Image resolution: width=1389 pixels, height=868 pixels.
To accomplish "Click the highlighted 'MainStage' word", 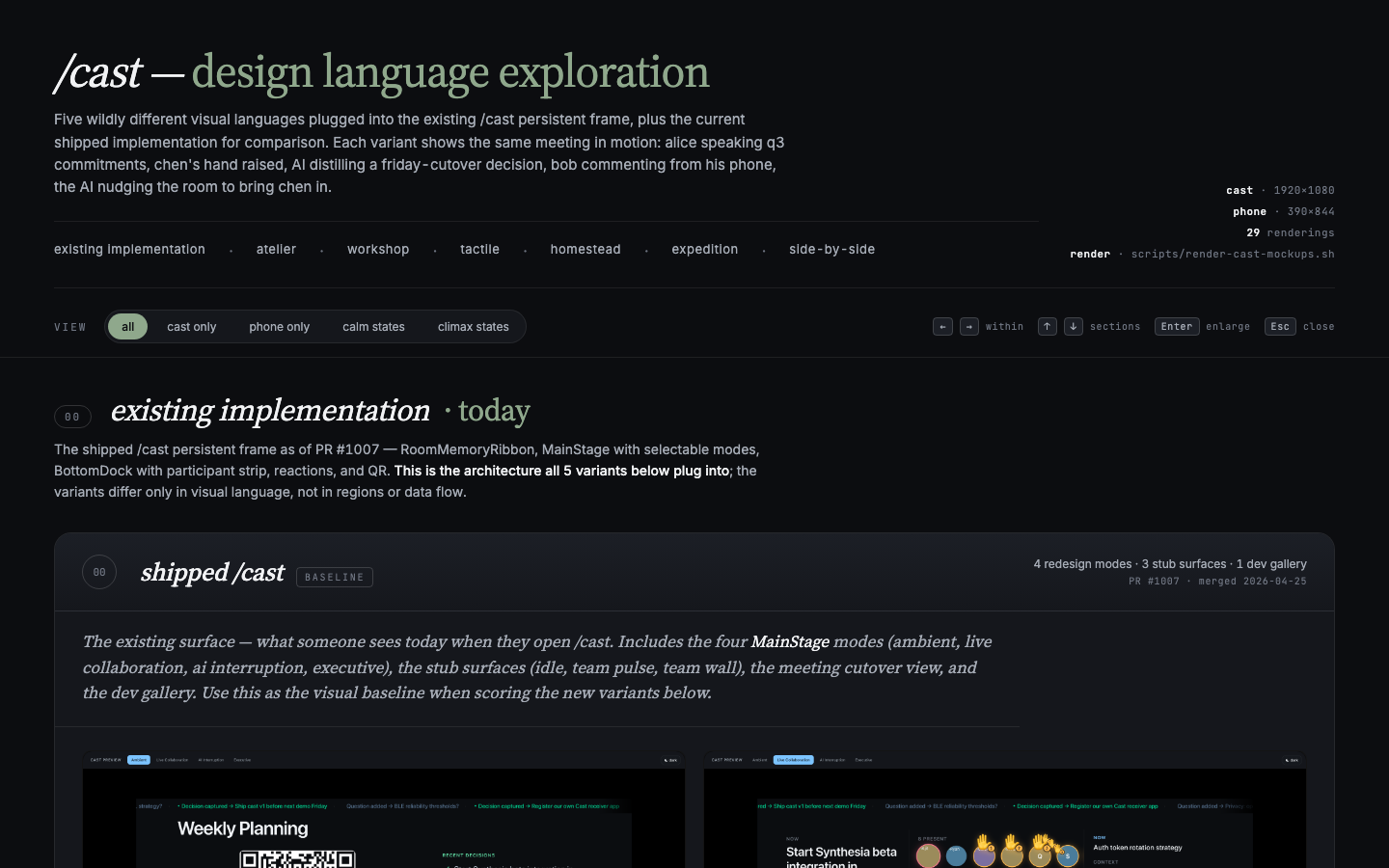I will click(790, 641).
